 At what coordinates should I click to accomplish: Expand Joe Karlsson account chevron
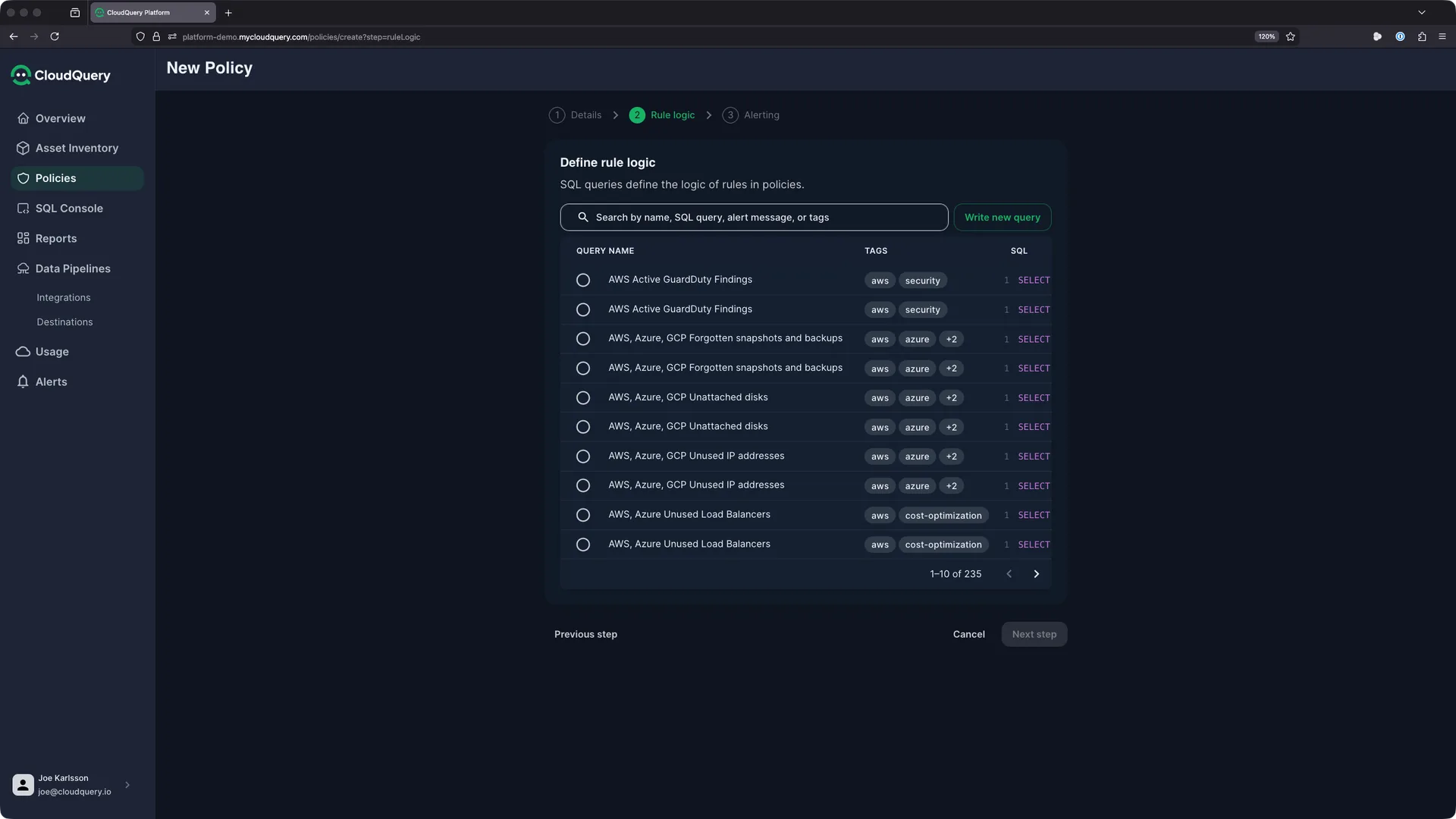pyautogui.click(x=127, y=785)
